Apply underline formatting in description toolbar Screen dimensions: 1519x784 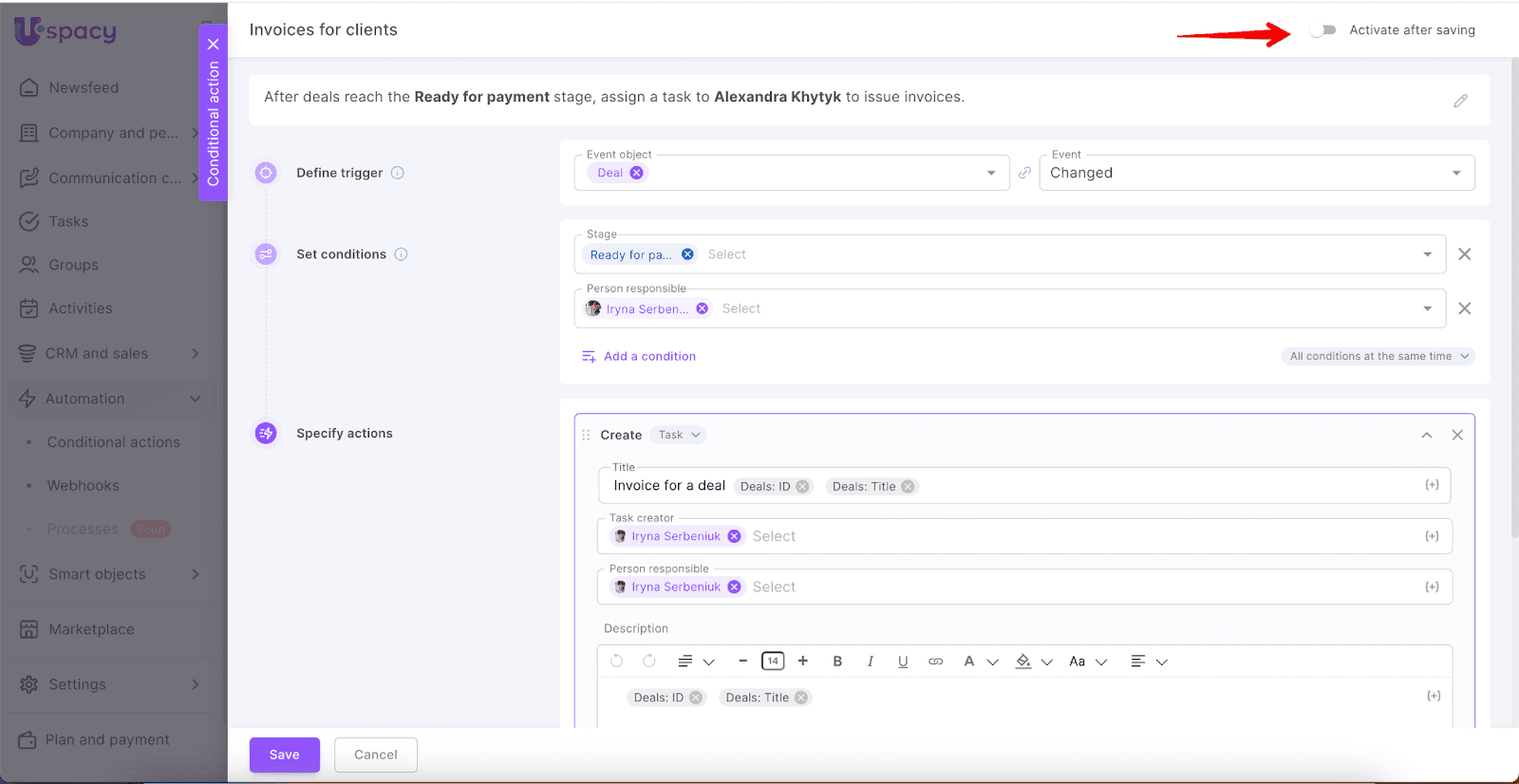point(903,662)
